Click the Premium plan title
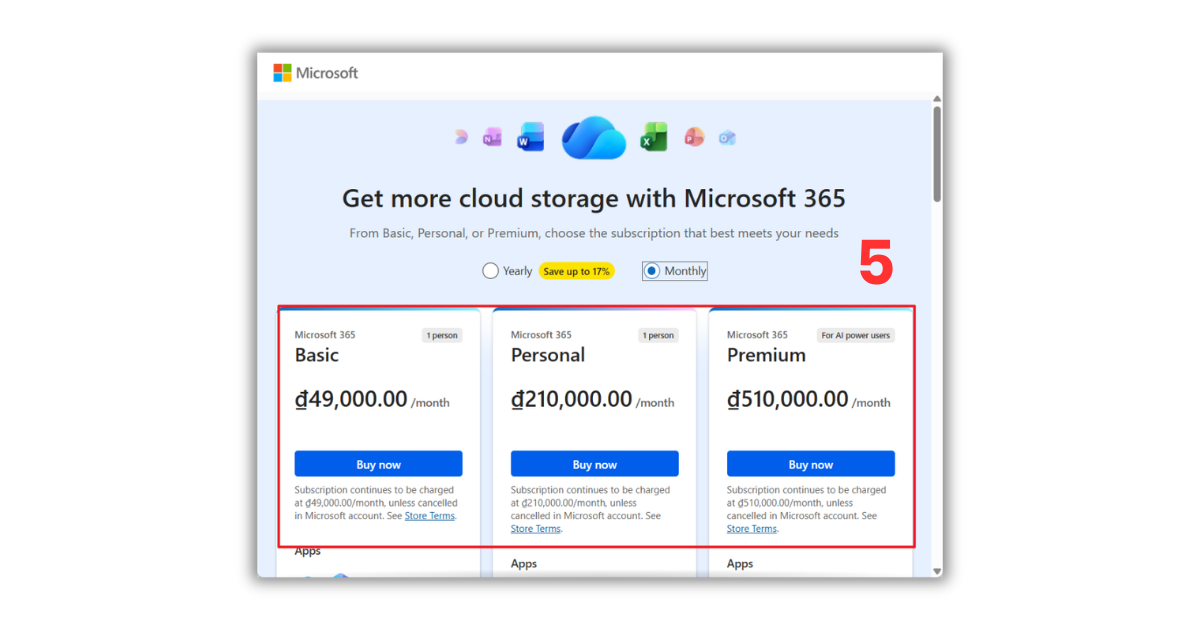This screenshot has height=630, width=1200. point(766,355)
